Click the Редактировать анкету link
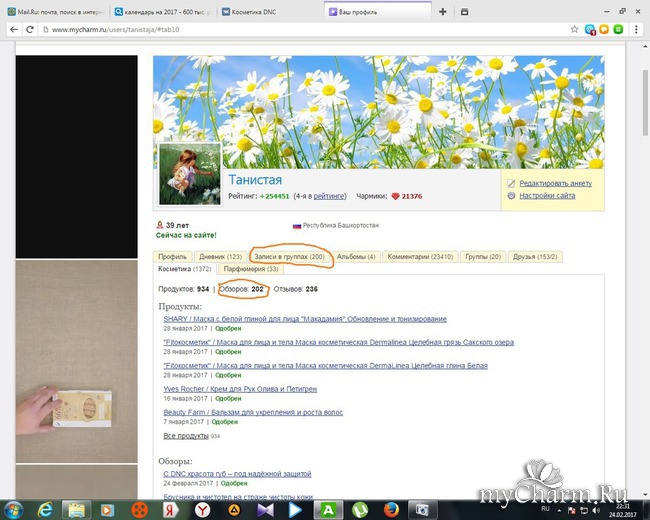 coord(555,183)
